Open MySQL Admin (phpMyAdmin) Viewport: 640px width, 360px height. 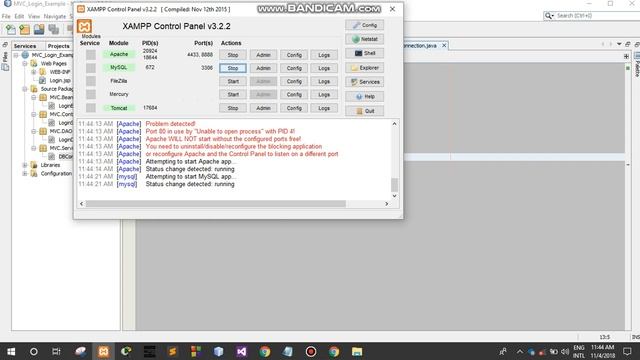click(x=263, y=68)
